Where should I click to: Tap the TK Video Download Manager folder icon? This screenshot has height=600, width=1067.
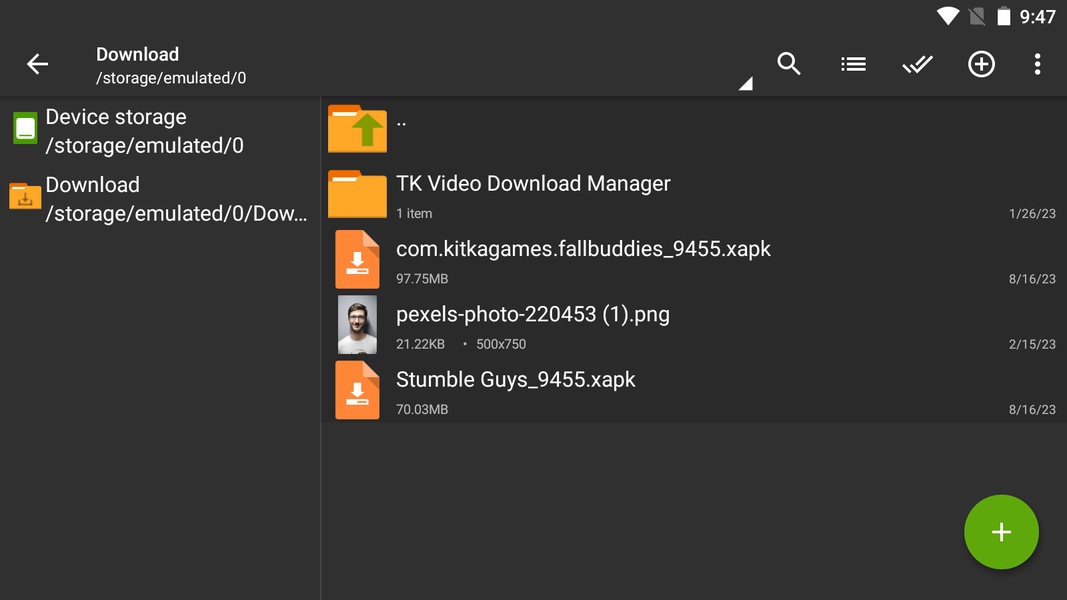(x=357, y=194)
